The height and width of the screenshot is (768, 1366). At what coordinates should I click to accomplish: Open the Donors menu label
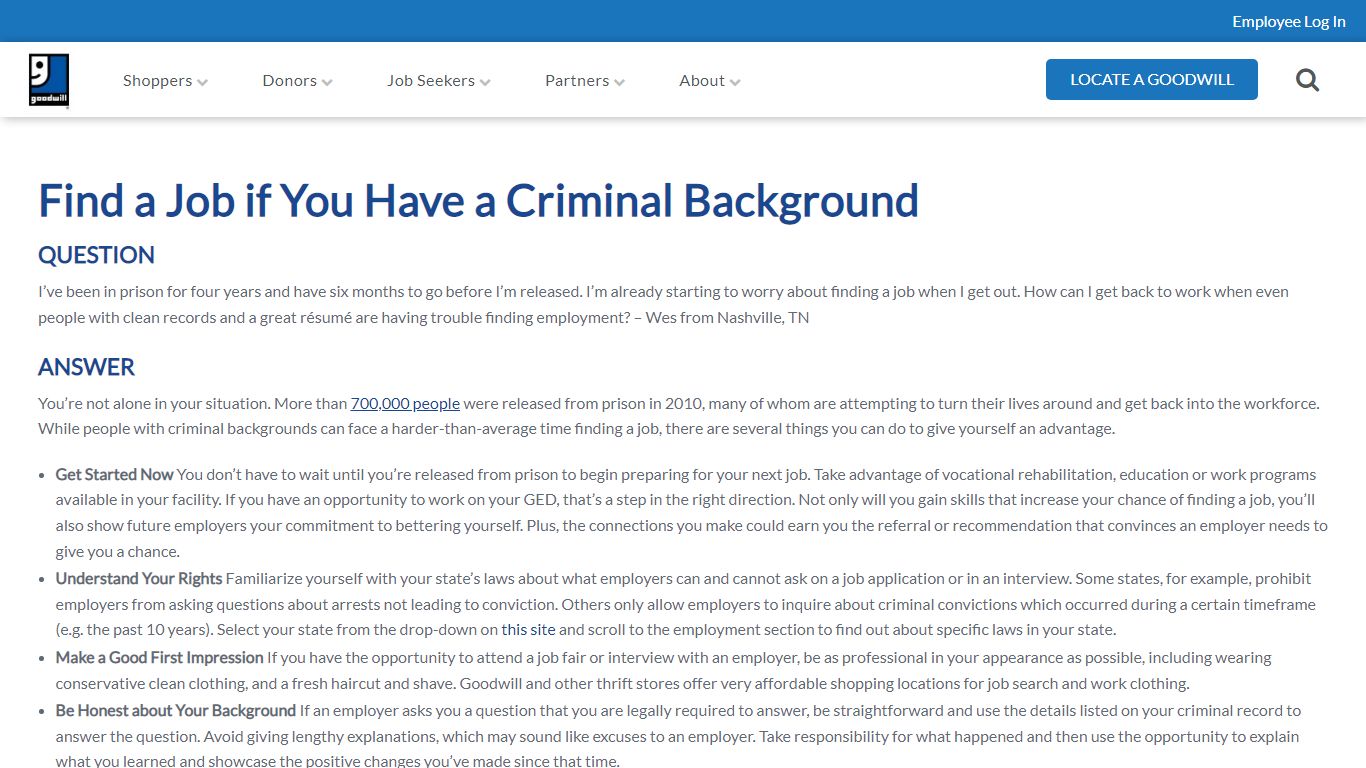click(290, 80)
